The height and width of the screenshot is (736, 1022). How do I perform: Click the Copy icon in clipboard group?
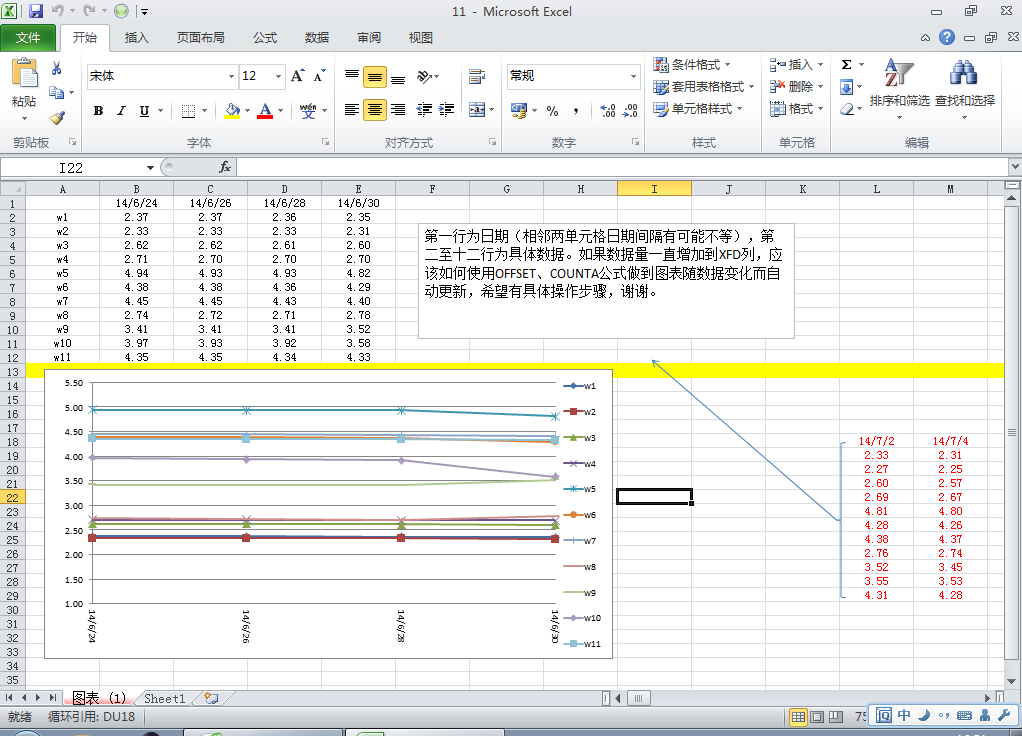(57, 93)
